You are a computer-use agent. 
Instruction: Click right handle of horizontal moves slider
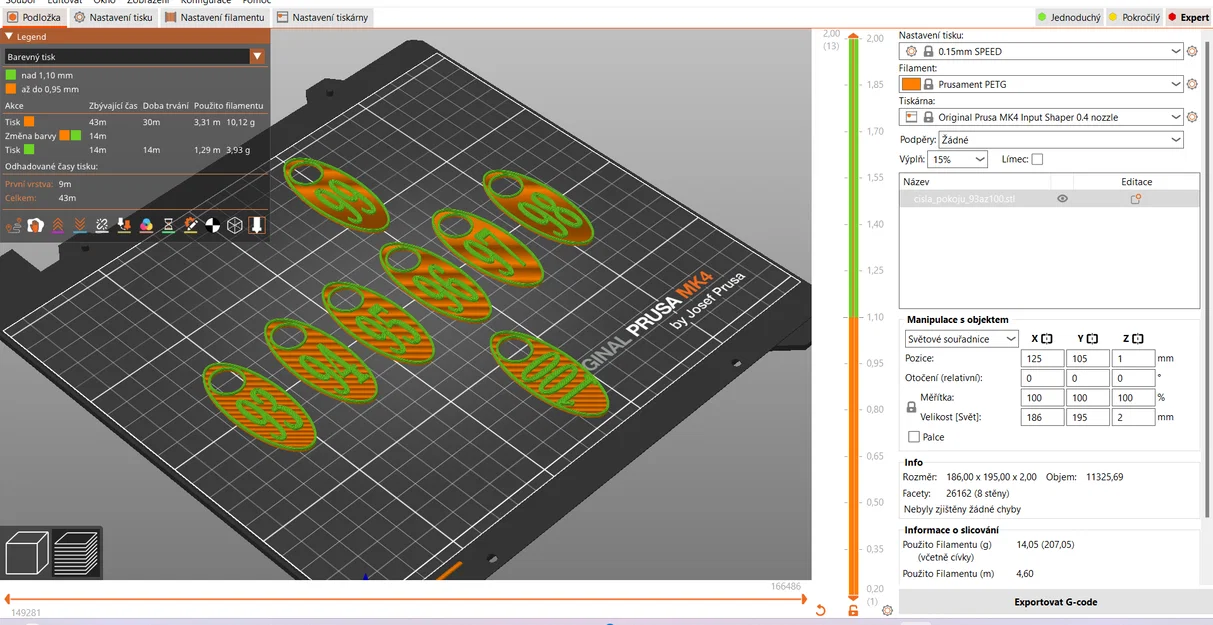coord(804,598)
